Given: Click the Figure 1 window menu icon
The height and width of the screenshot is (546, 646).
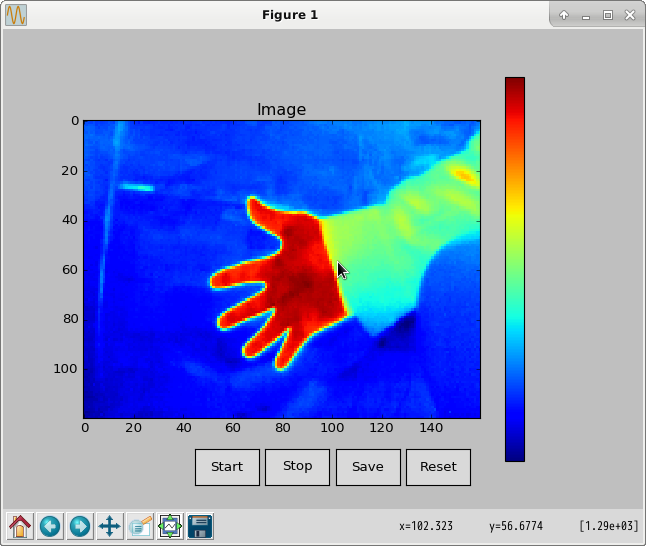Looking at the screenshot, I should point(16,15).
